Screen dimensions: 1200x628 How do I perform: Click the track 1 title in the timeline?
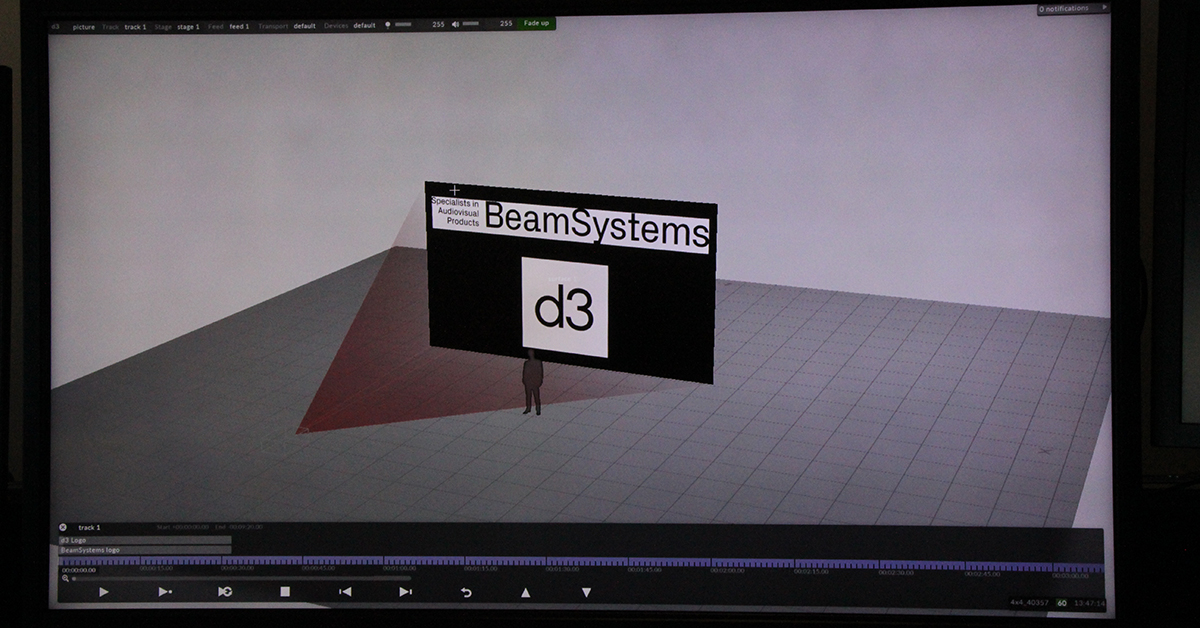pos(89,527)
